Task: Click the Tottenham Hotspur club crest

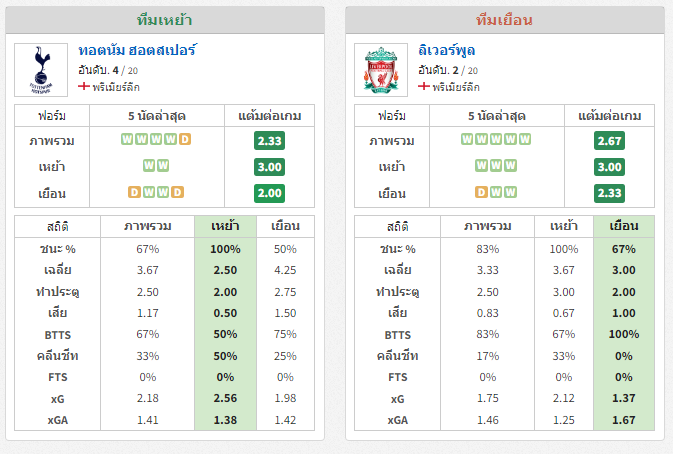Action: (41, 70)
